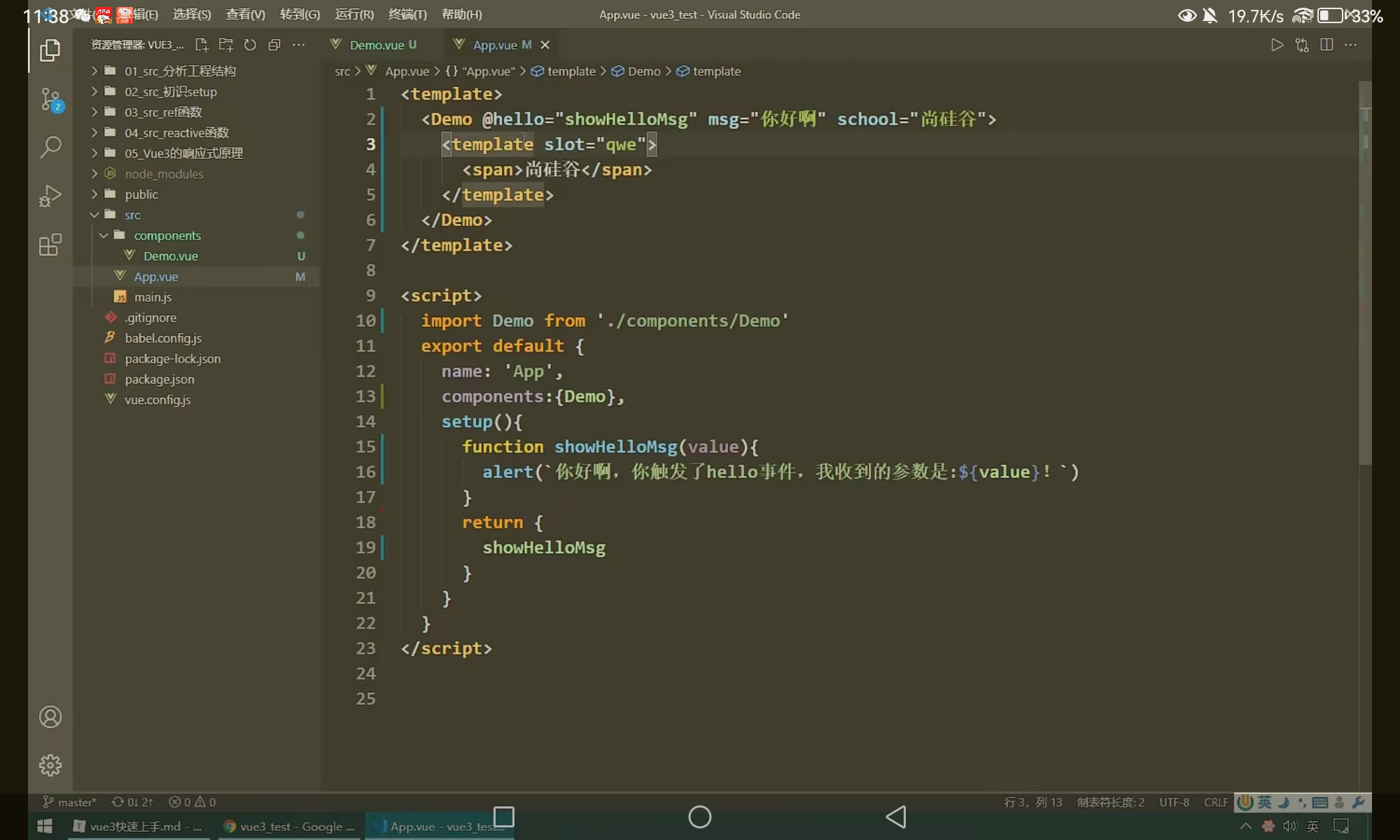Expand the public folder
Screen dimensions: 1400x840
tap(141, 195)
